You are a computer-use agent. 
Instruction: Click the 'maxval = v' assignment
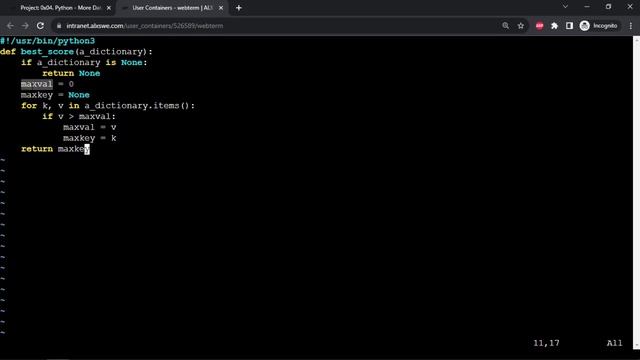click(89, 127)
